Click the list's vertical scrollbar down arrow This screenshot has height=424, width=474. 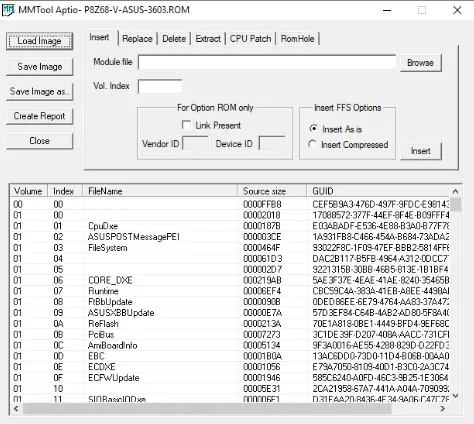455,396
